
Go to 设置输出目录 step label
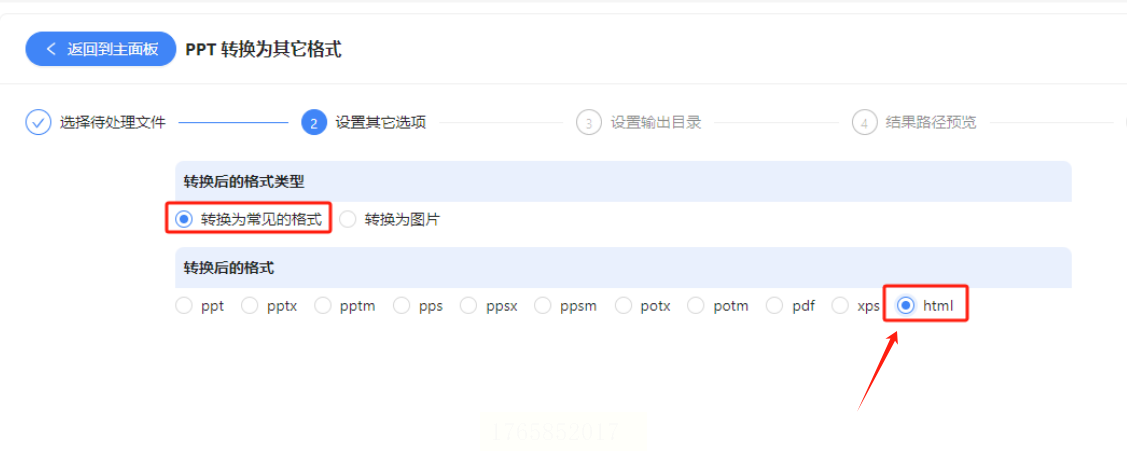click(x=656, y=122)
